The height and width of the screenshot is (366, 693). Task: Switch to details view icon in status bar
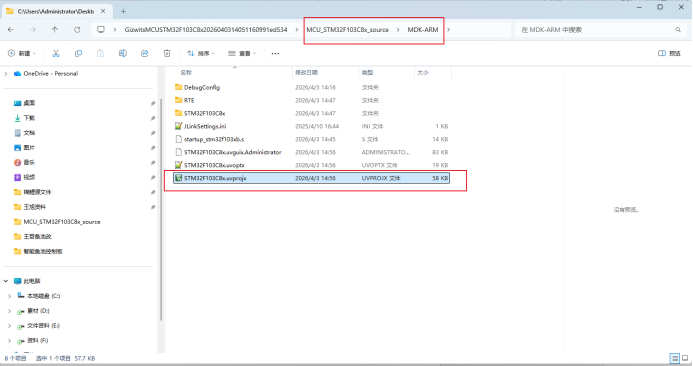(x=674, y=358)
